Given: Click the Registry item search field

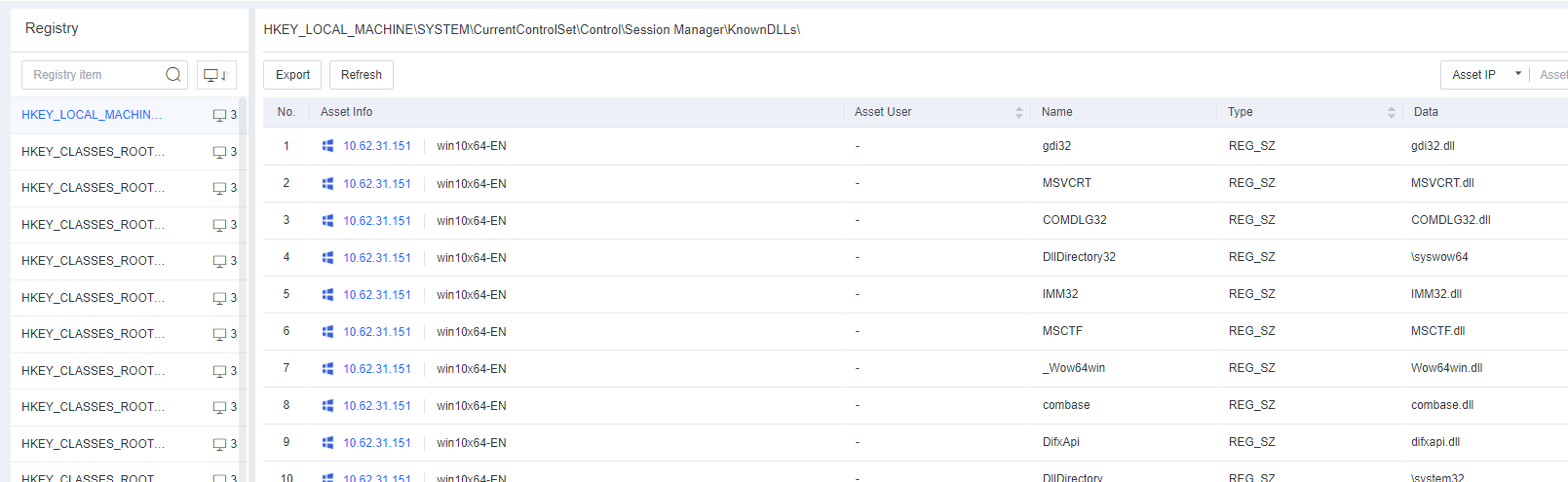Looking at the screenshot, I should (x=93, y=75).
